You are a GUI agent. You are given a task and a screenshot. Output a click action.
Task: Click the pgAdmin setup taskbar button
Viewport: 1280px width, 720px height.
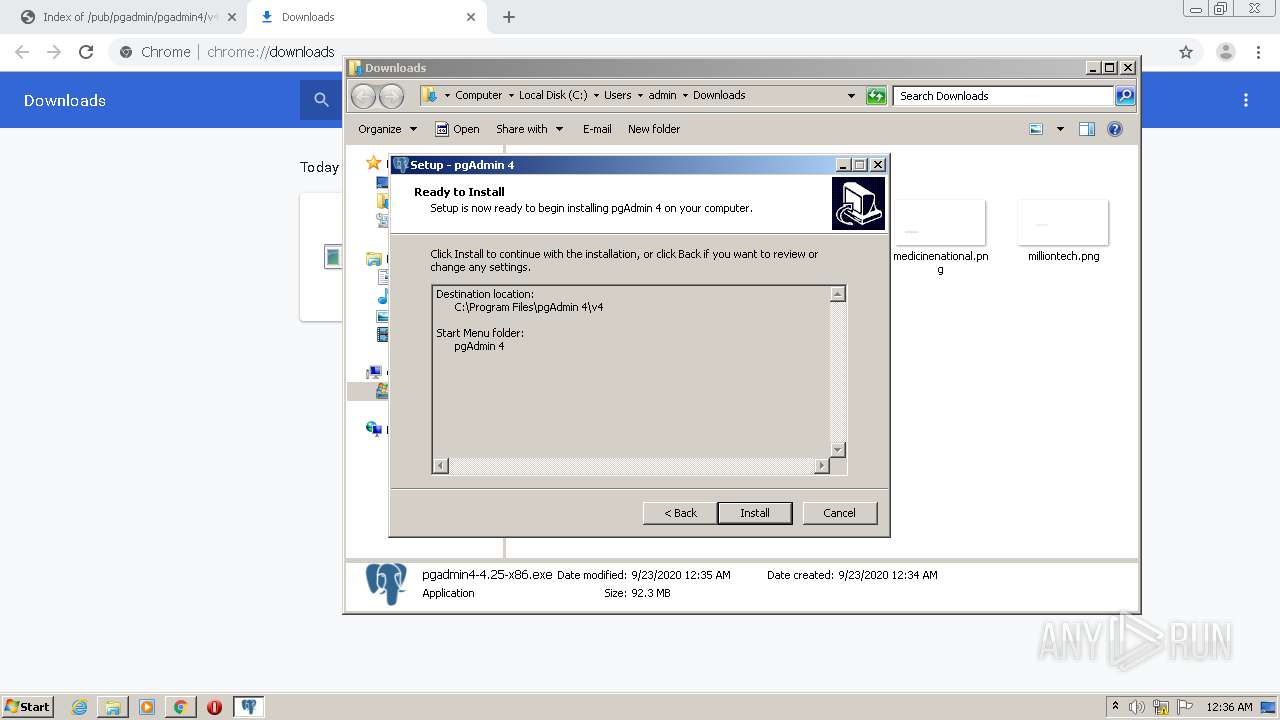249,707
